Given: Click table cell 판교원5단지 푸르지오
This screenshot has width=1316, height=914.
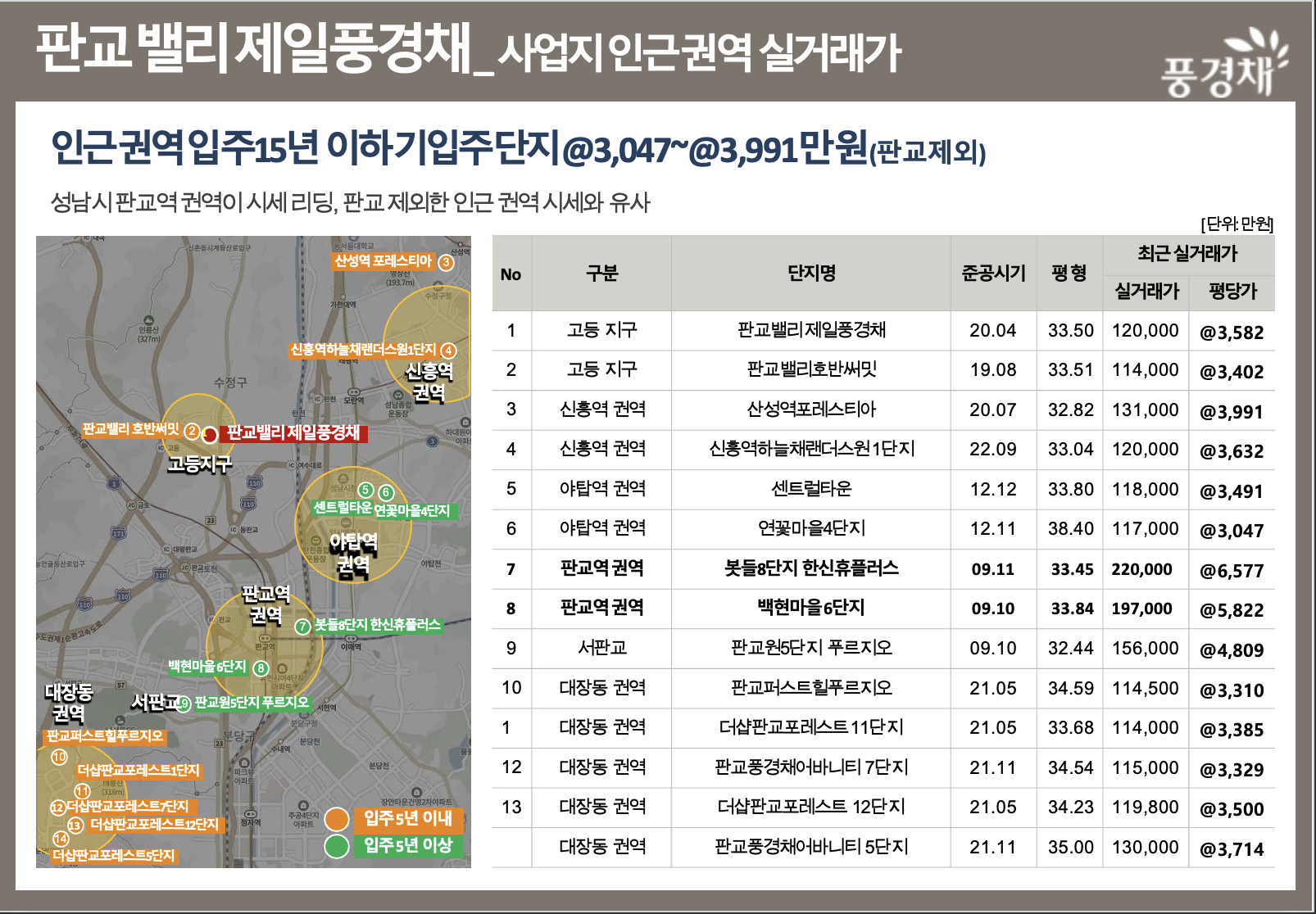Looking at the screenshot, I should [811, 647].
